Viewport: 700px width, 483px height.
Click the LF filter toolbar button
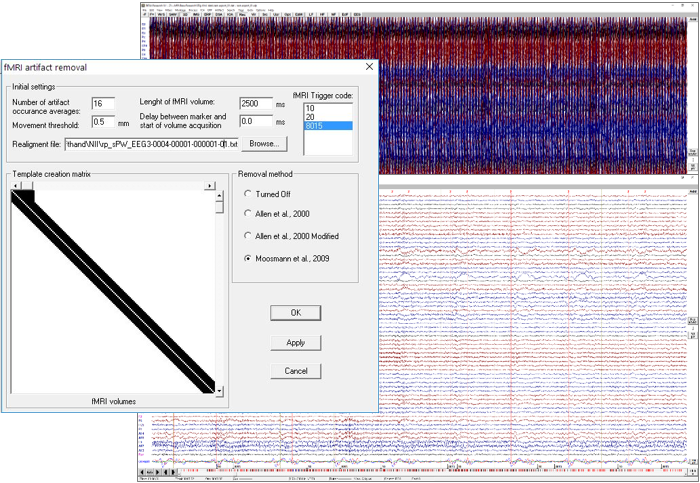point(310,14)
